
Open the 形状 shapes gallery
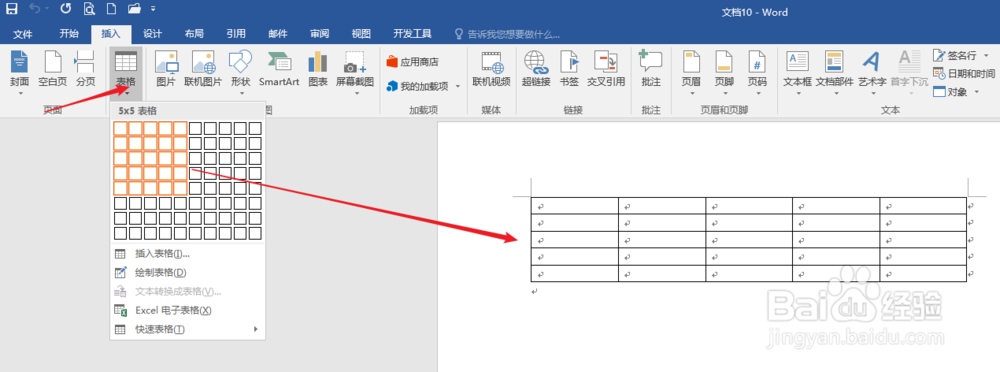click(241, 73)
